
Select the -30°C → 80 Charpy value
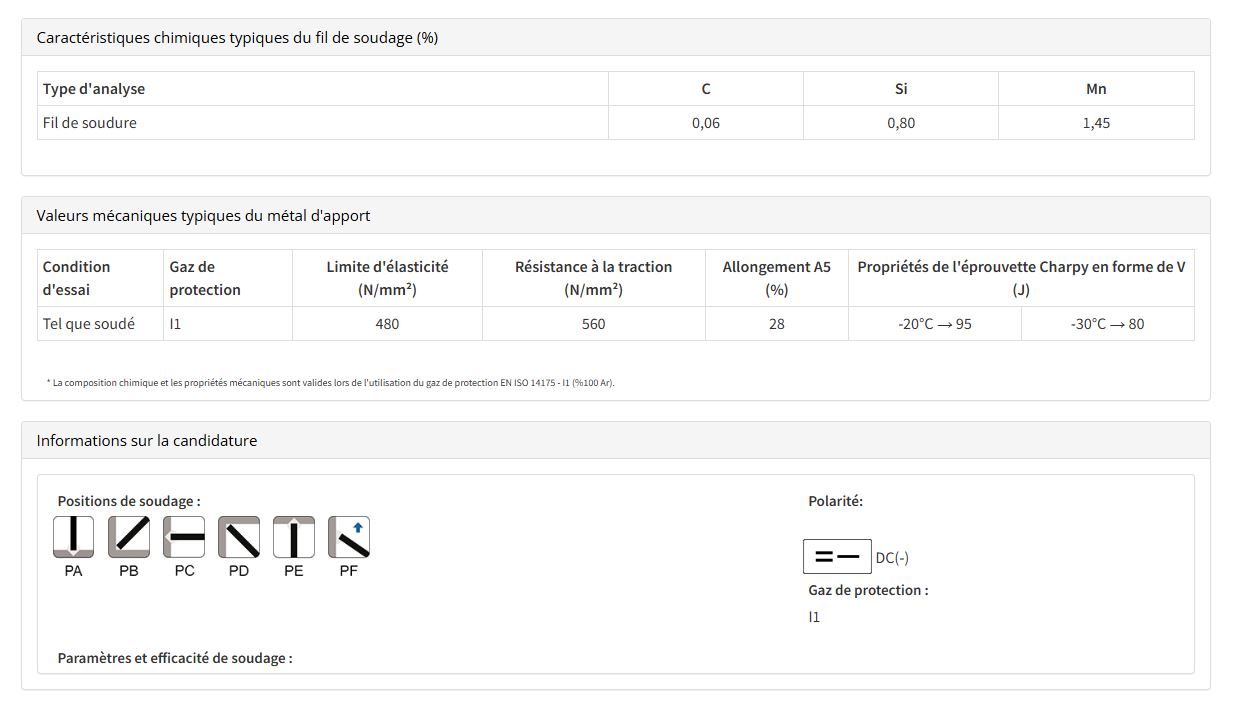(1107, 324)
